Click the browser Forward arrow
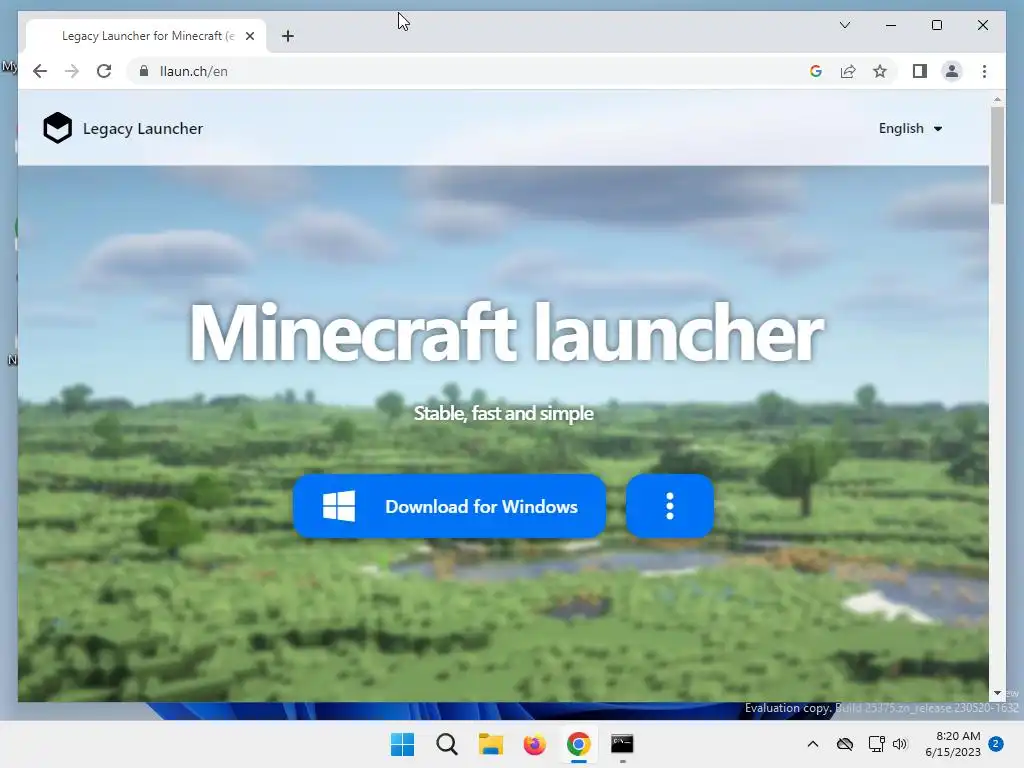This screenshot has width=1024, height=768. (x=72, y=71)
